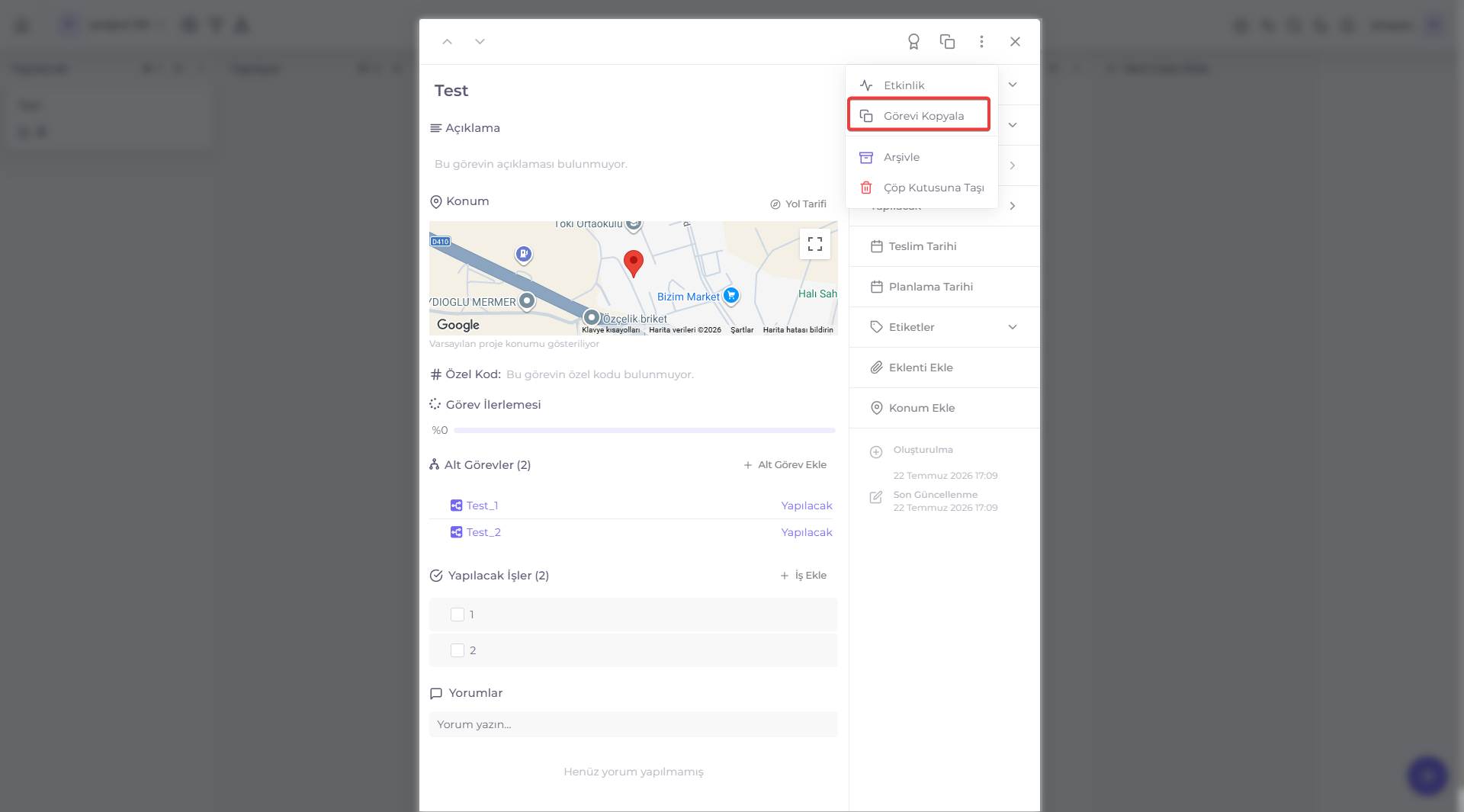Go to previous task with up chevron

pos(447,42)
